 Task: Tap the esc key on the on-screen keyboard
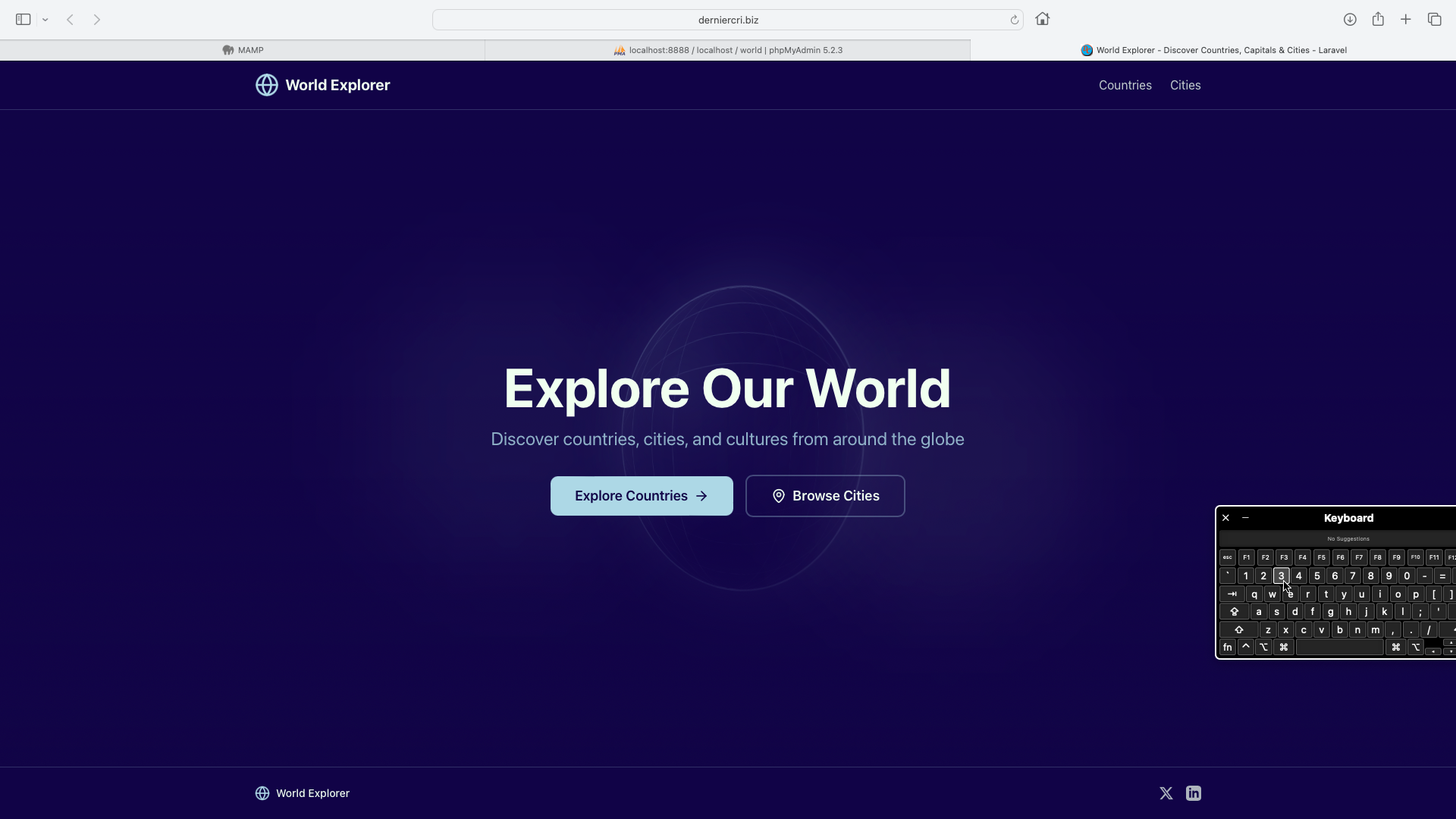point(1228,557)
